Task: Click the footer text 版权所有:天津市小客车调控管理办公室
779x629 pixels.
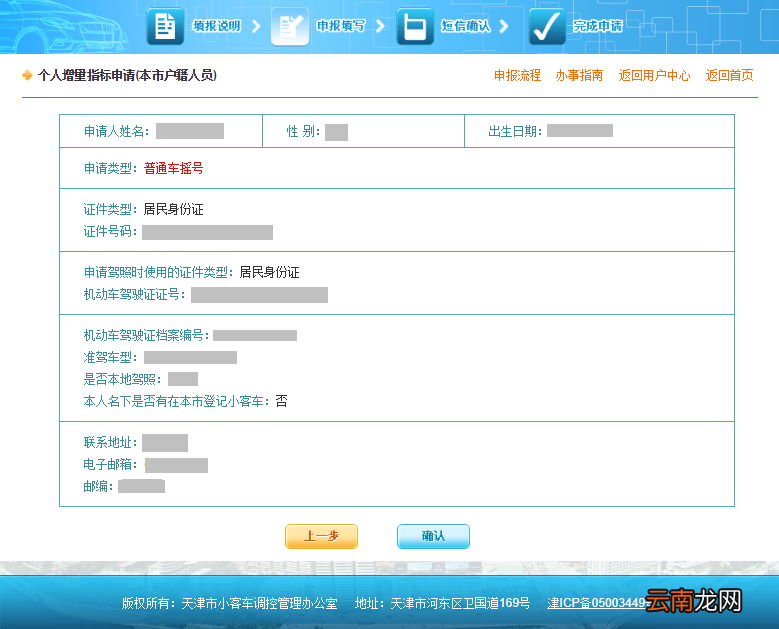Action: [x=230, y=603]
